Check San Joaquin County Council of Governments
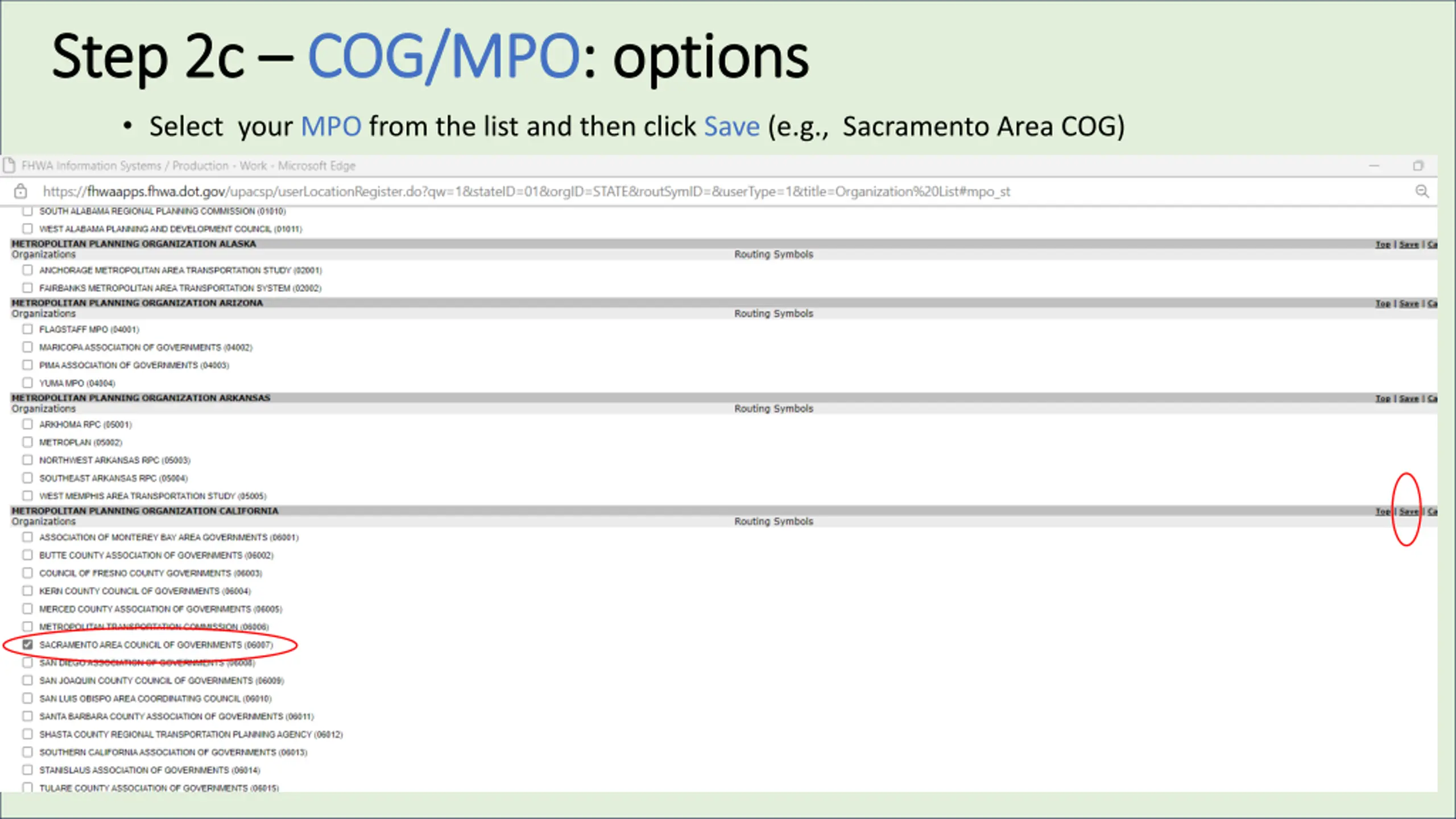 click(27, 680)
